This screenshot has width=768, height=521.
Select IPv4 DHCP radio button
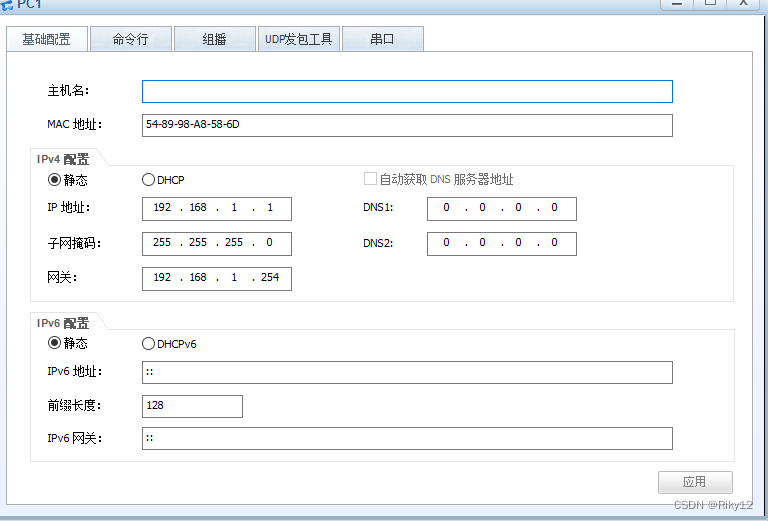pyautogui.click(x=148, y=180)
